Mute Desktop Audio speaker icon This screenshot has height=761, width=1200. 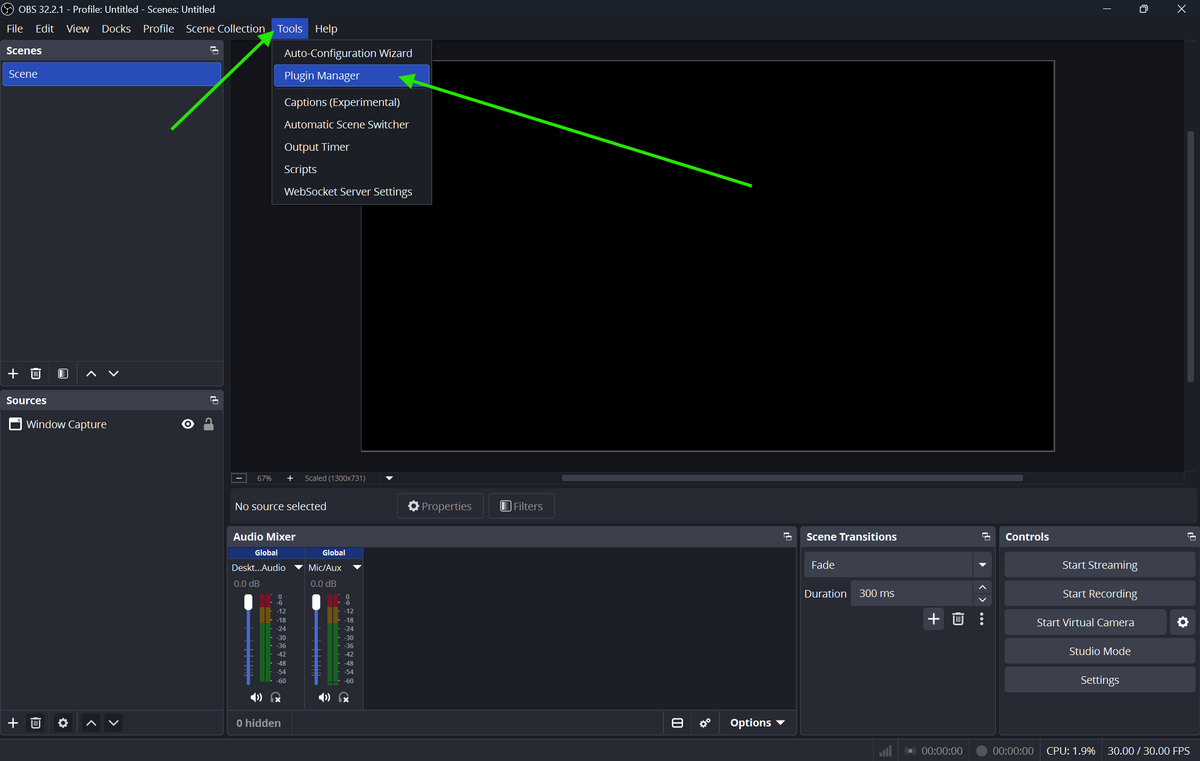256,697
